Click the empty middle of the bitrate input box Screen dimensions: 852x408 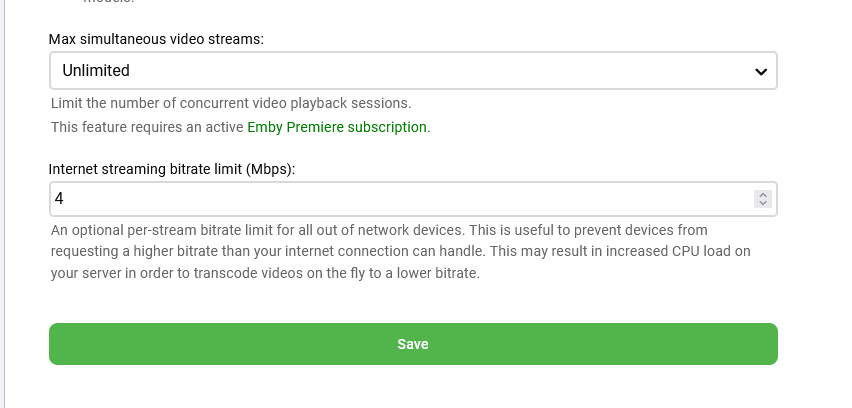tap(400, 199)
